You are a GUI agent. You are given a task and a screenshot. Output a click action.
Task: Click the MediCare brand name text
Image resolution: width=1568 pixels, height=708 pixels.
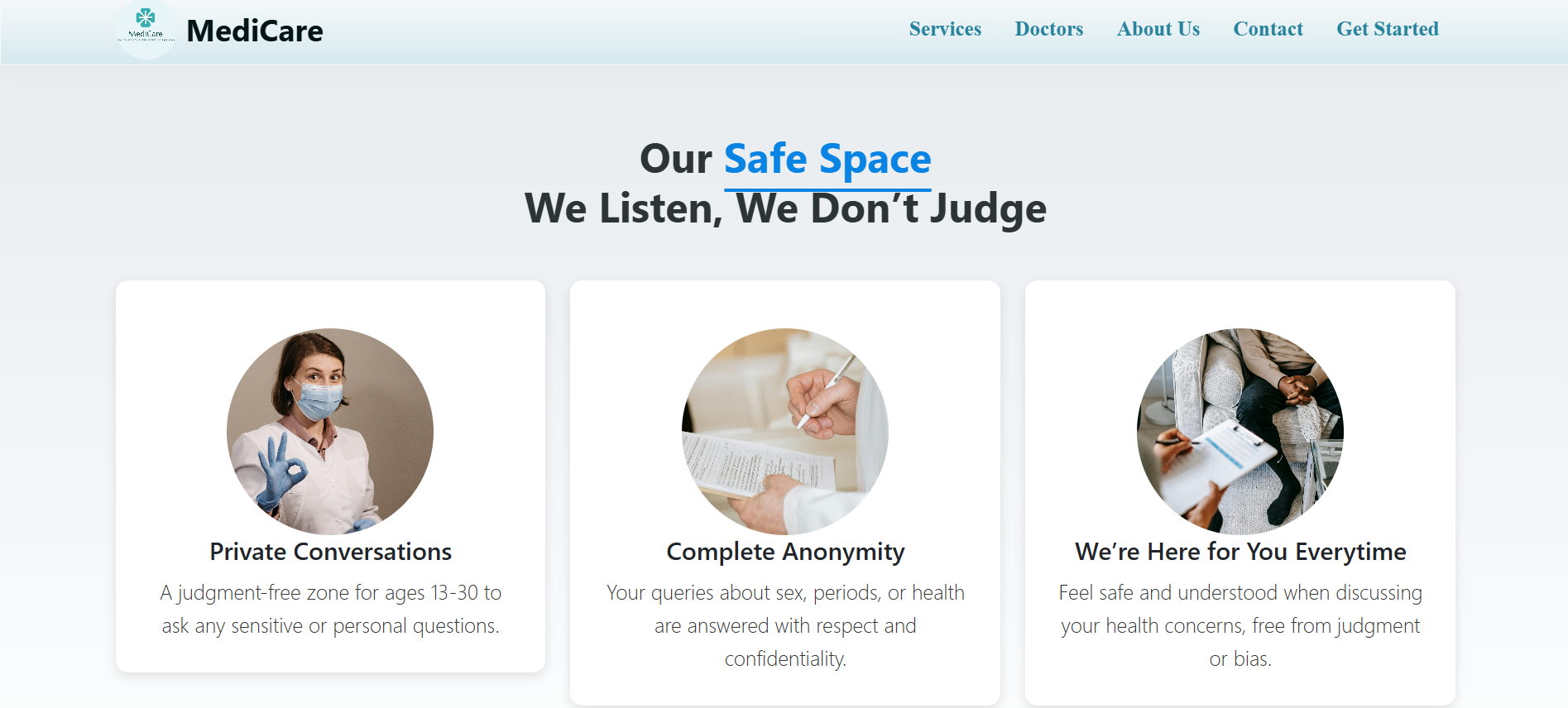point(255,31)
